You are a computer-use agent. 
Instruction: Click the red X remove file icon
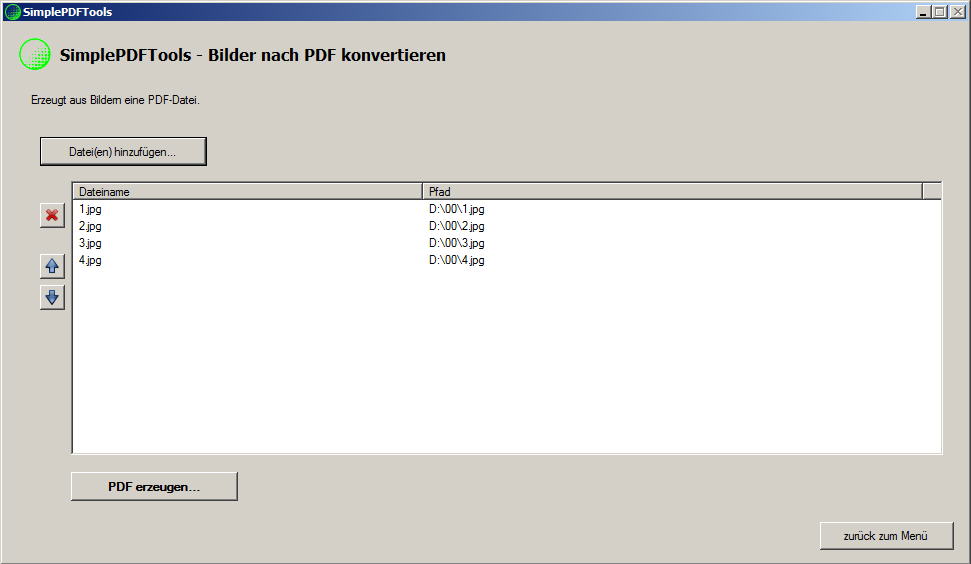click(x=52, y=215)
